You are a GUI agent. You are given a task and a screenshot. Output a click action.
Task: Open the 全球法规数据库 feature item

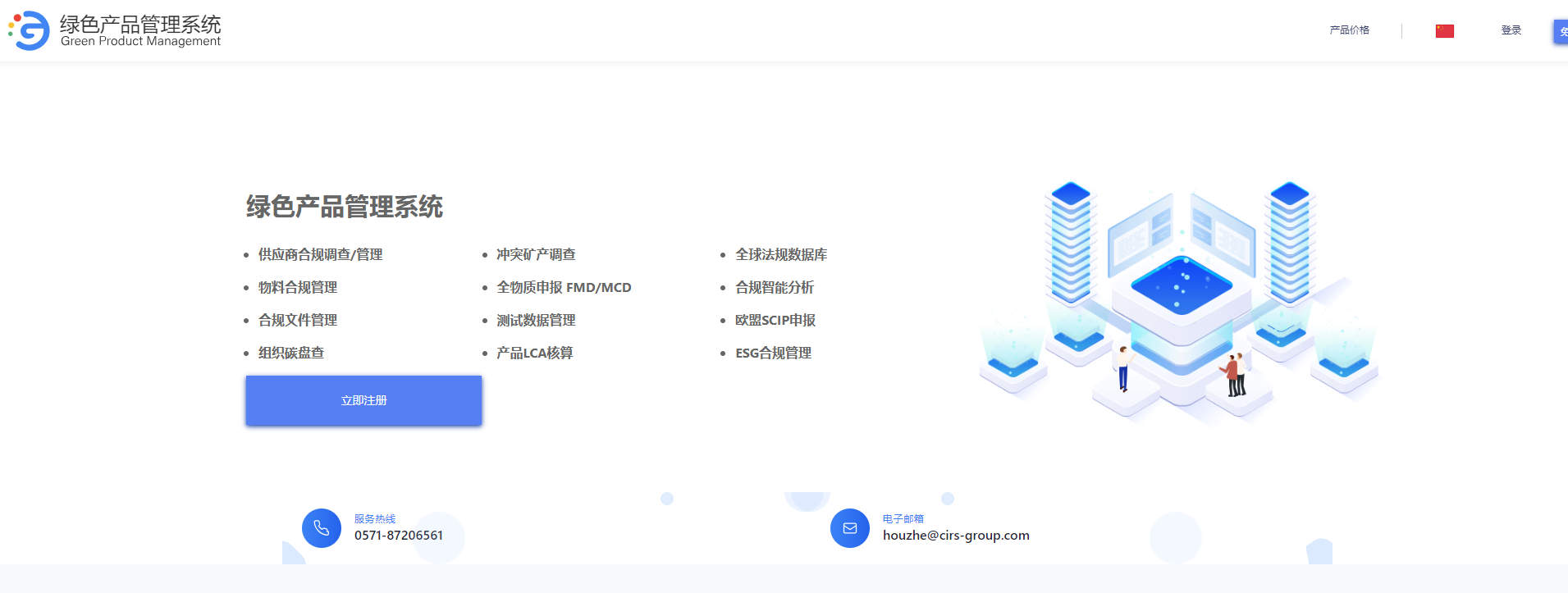point(780,255)
